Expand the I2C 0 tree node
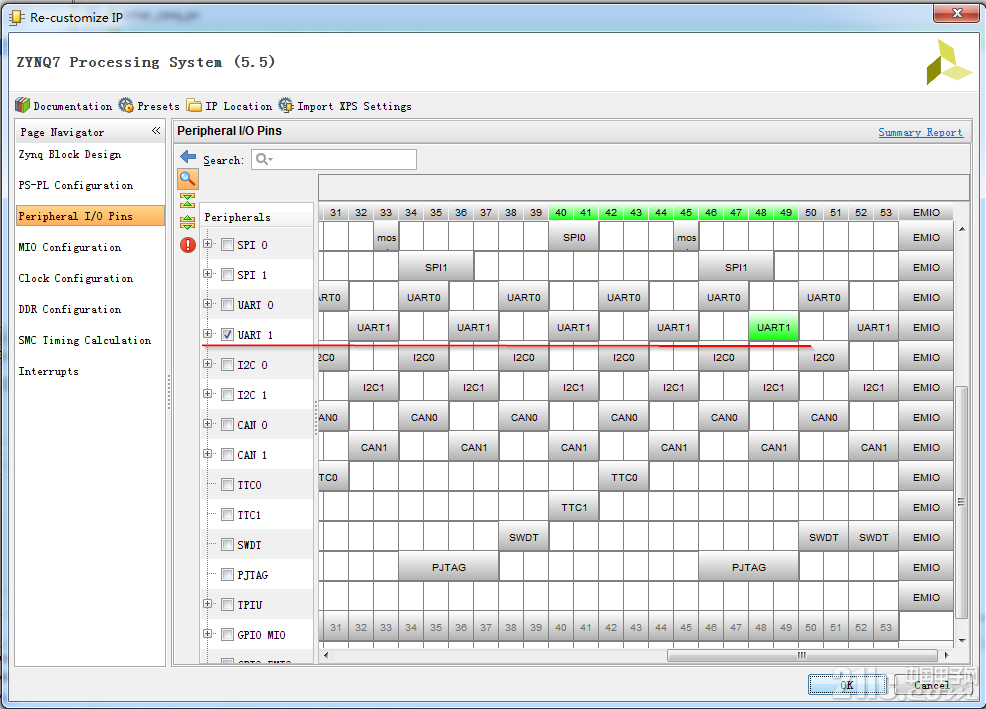Image resolution: width=986 pixels, height=709 pixels. [208, 364]
